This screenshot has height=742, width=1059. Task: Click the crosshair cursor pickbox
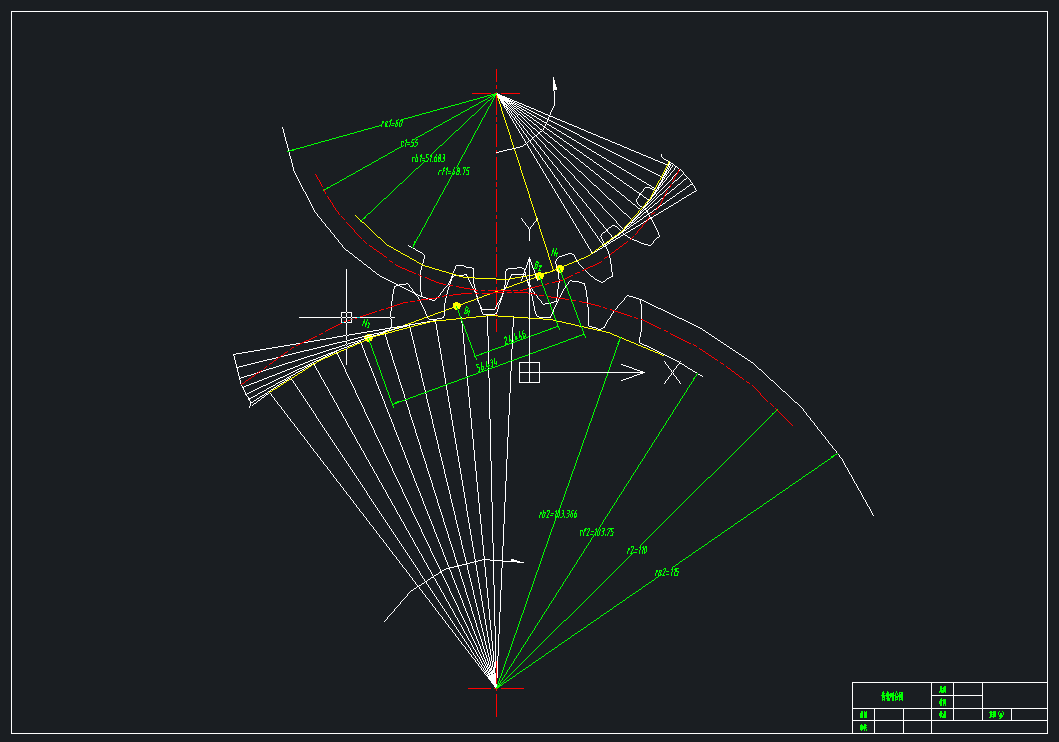coord(346,317)
